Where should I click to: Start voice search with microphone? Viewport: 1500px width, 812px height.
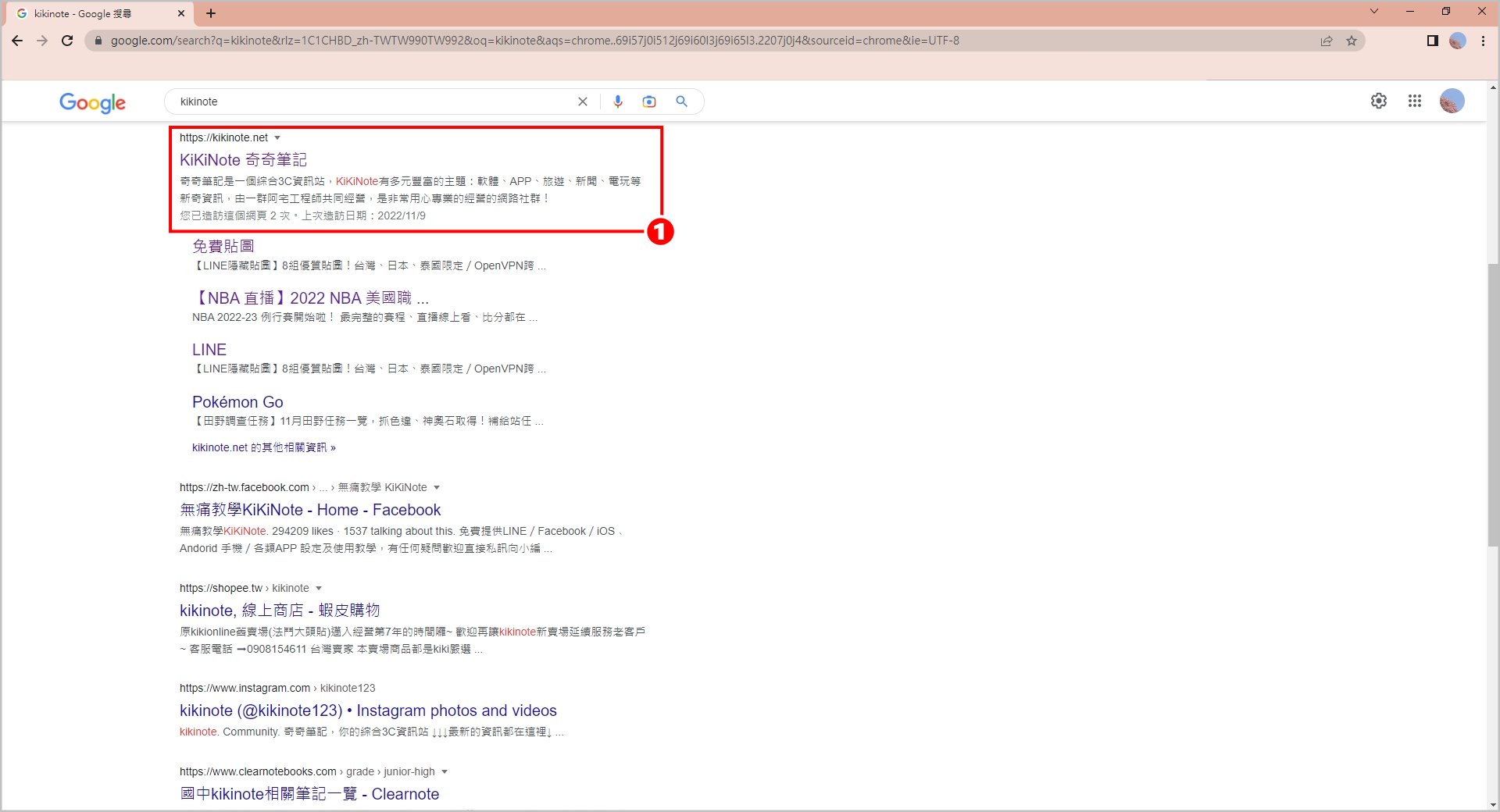click(618, 101)
